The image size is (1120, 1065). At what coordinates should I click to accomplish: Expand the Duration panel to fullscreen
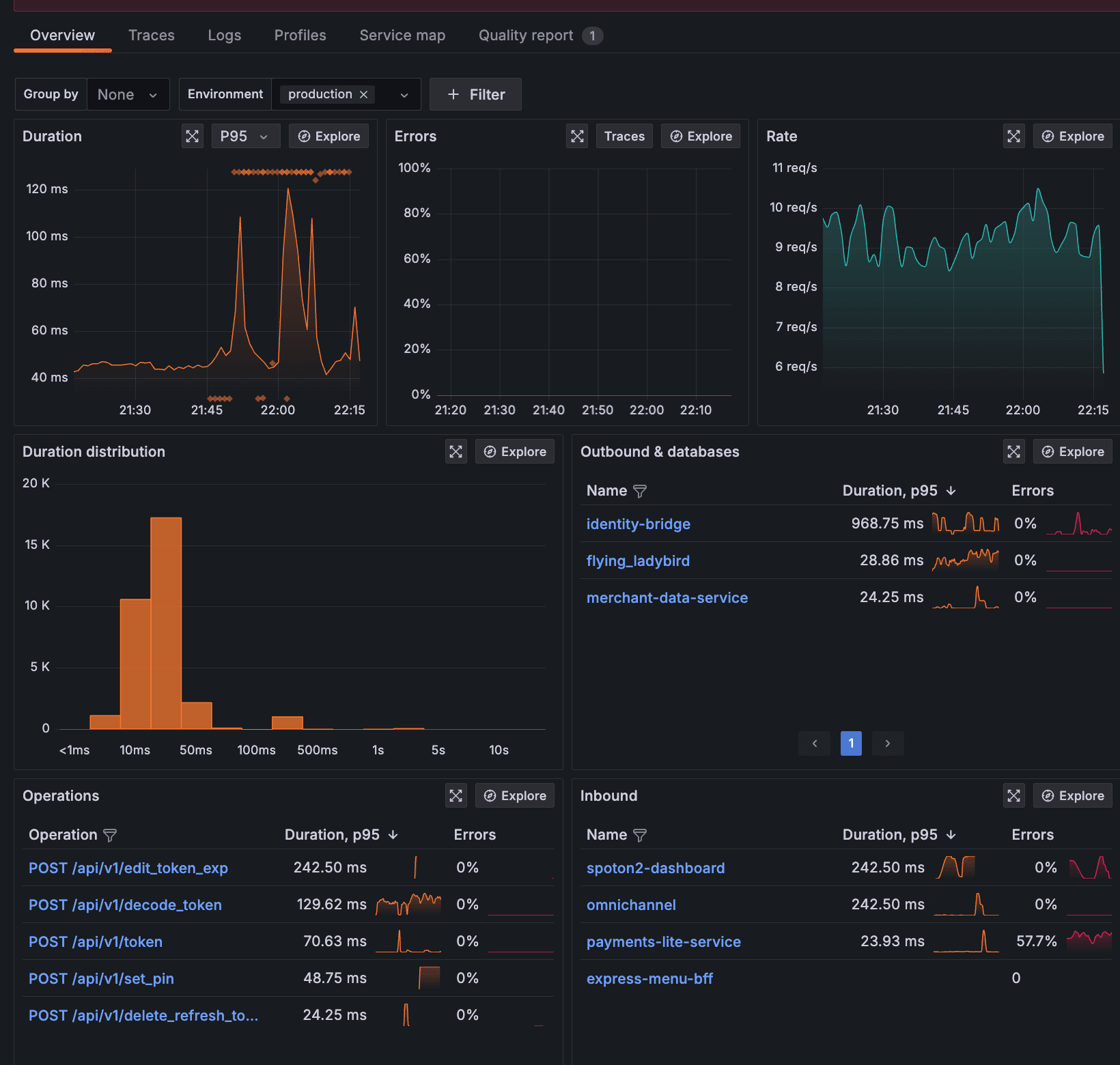(x=192, y=136)
